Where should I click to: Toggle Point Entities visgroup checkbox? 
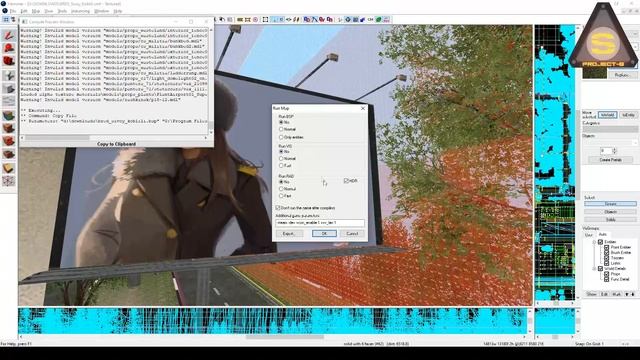tap(607, 247)
